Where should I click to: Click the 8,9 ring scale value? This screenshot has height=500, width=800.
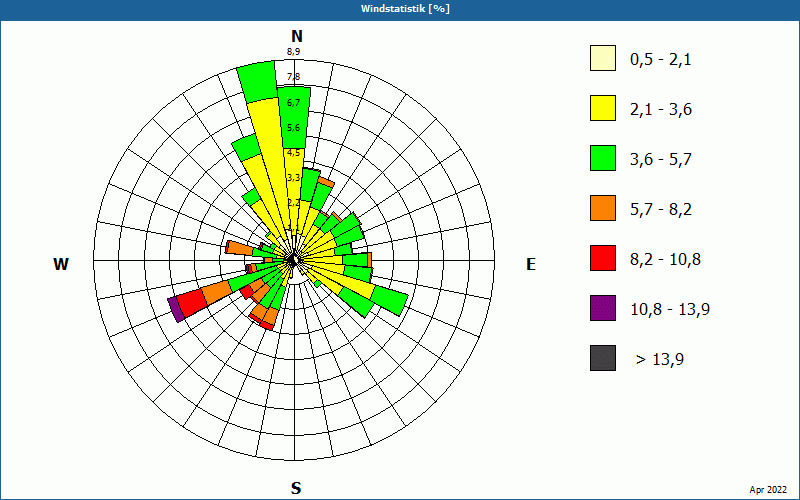click(293, 52)
